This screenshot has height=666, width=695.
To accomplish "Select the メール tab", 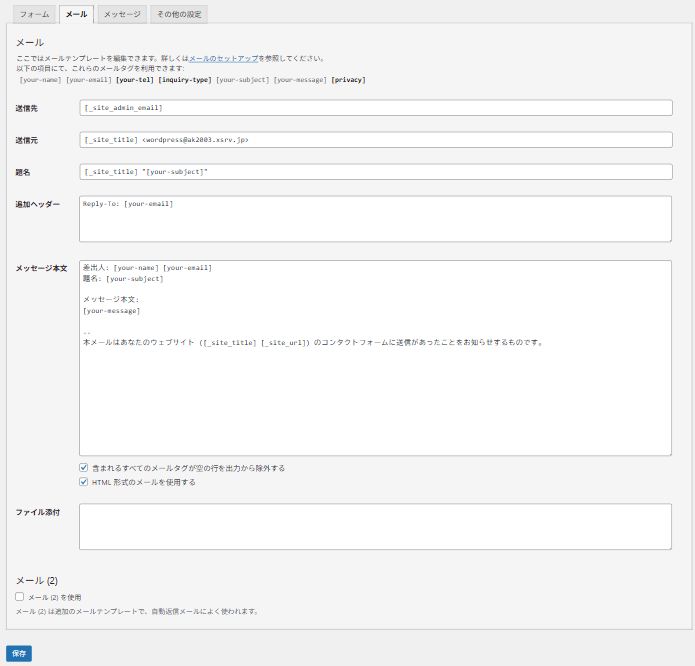I will point(76,15).
